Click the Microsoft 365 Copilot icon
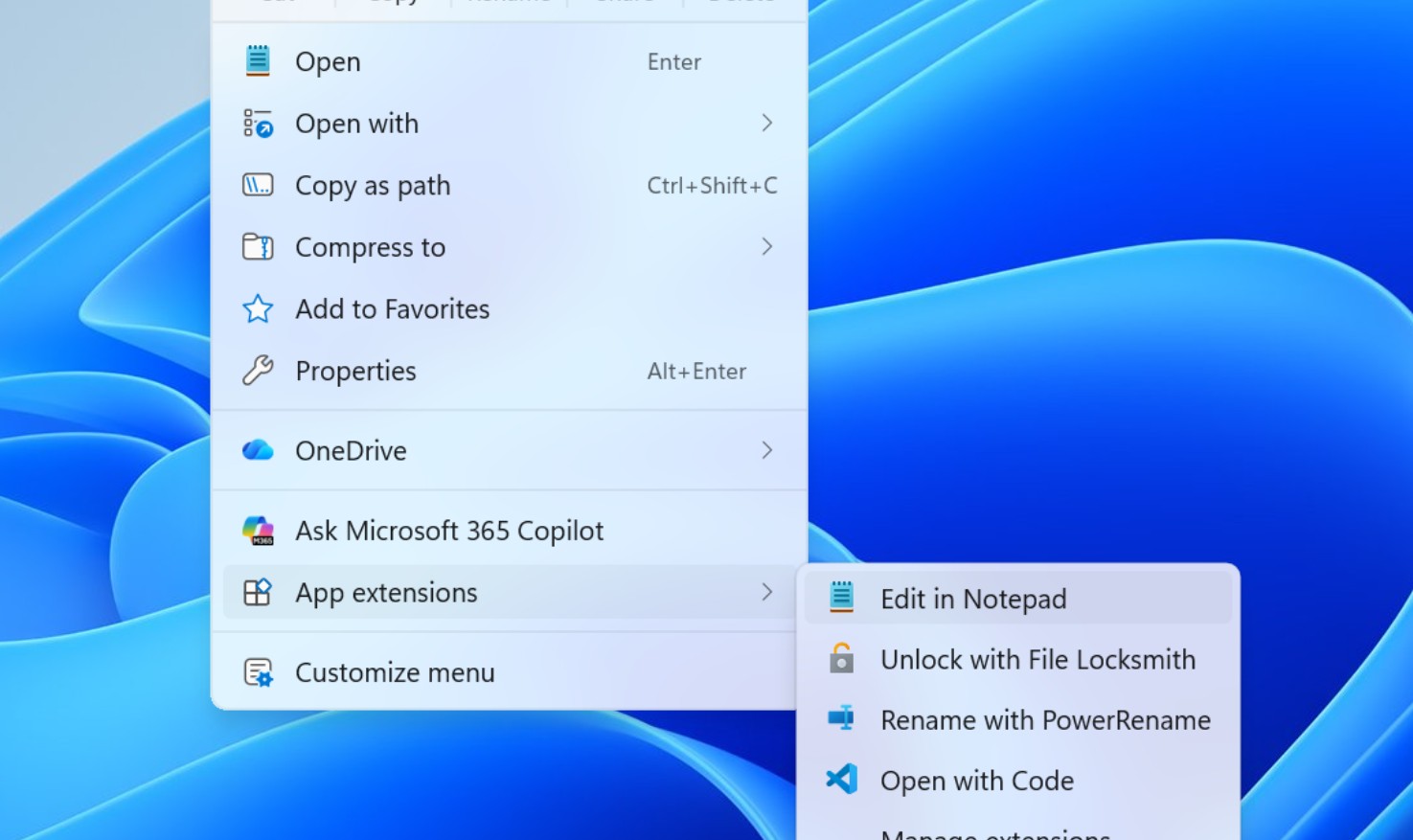 258,531
